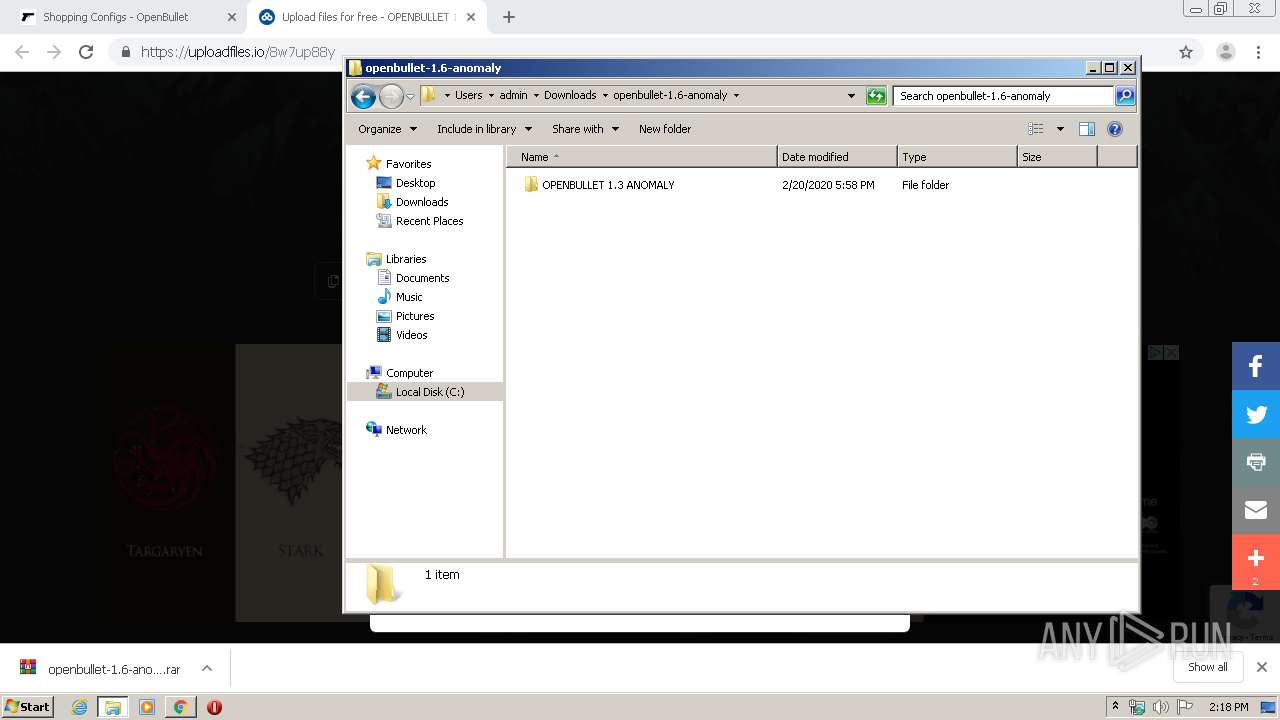Sort by the Type column header

[957, 157]
